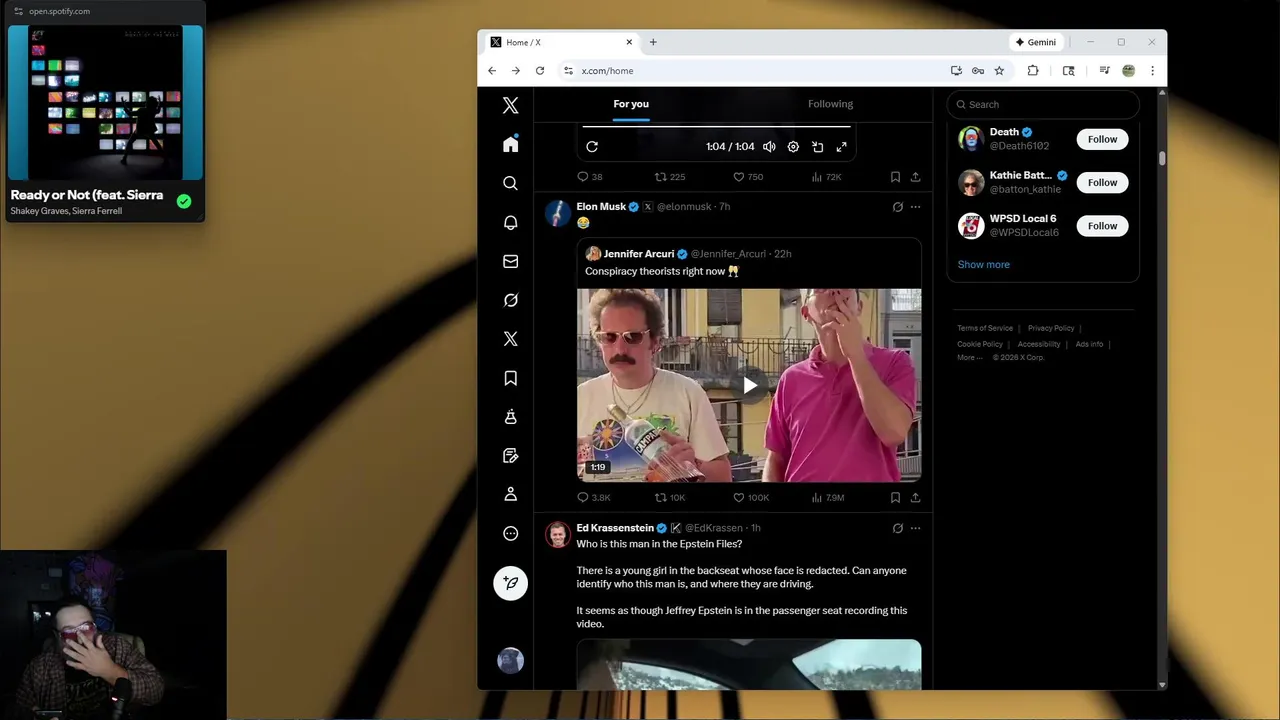Play Jennifer Arcuri's quoted video

click(x=749, y=385)
